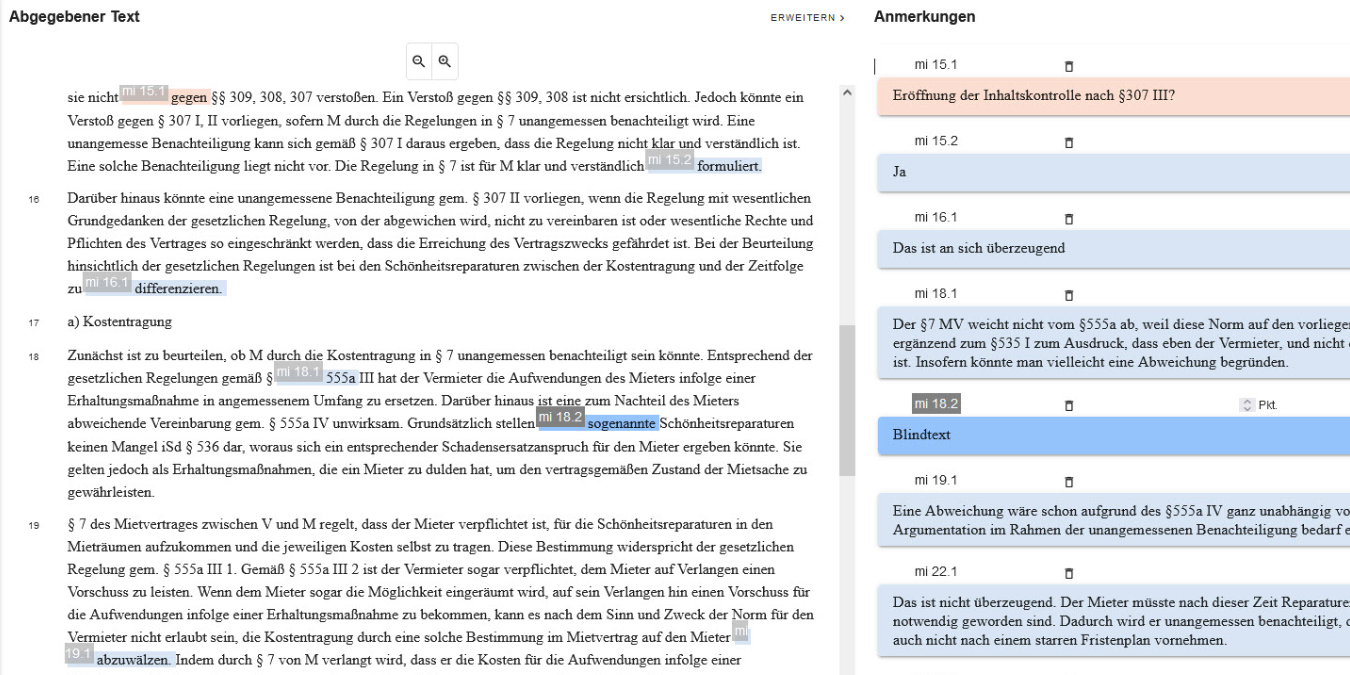
Task: Remove annotation mi 18.1 using trash icon
Action: click(1068, 295)
